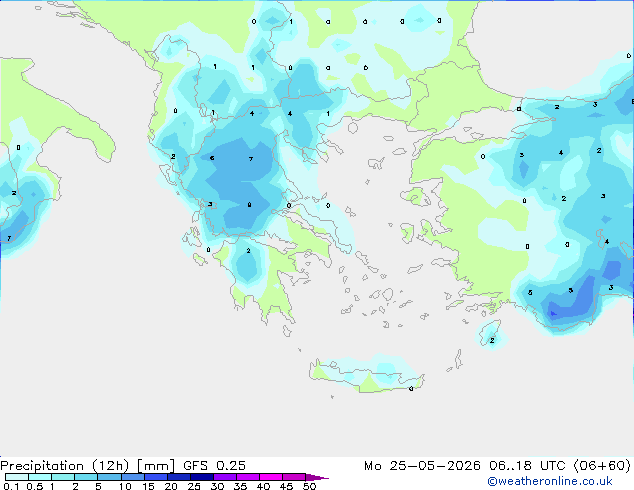The image size is (634, 490).
Task: Click the '0.1' legend scale value
Action: [x=11, y=486]
